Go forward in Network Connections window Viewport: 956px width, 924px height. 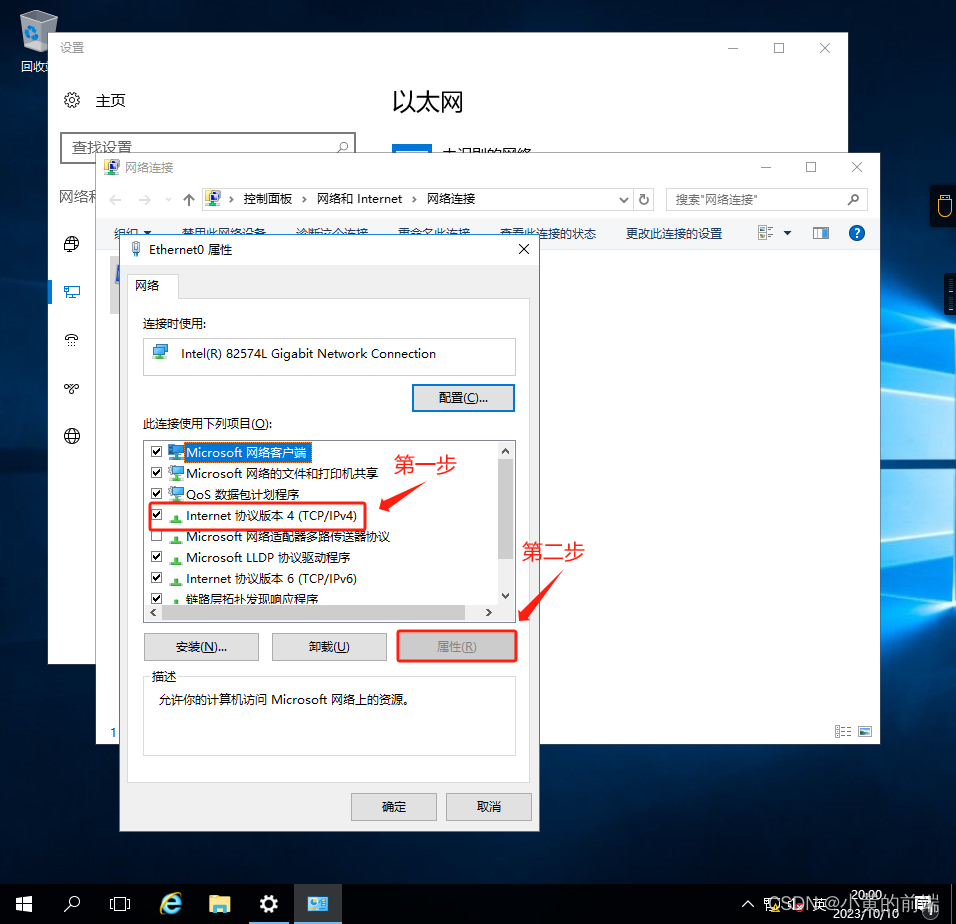144,199
